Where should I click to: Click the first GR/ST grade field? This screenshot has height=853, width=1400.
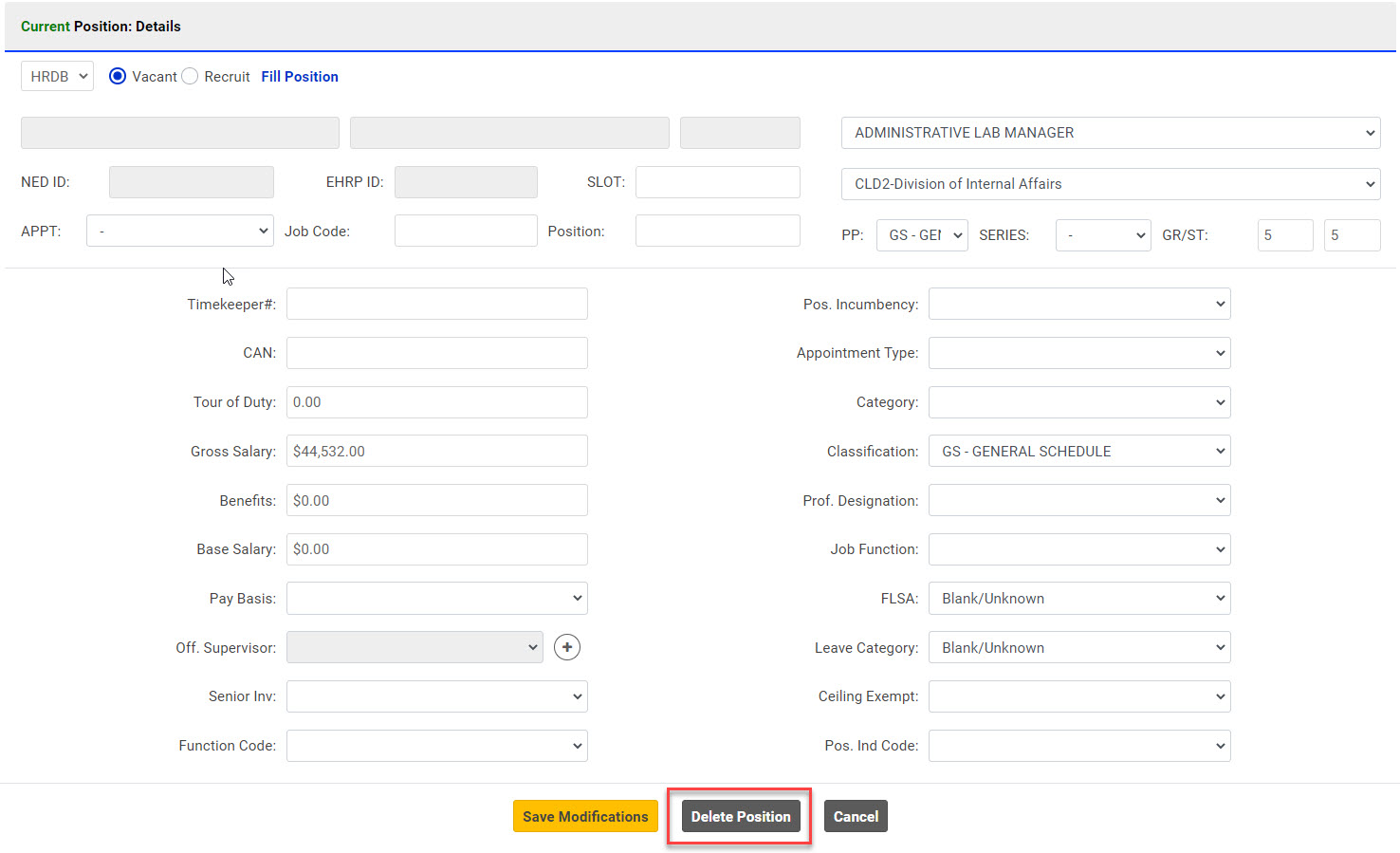click(x=1285, y=235)
